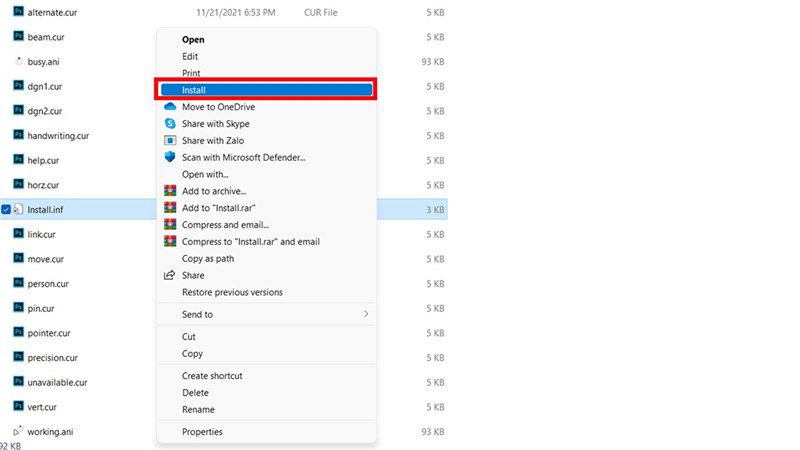Select Create shortcut
This screenshot has height=450, width=800.
tap(212, 376)
